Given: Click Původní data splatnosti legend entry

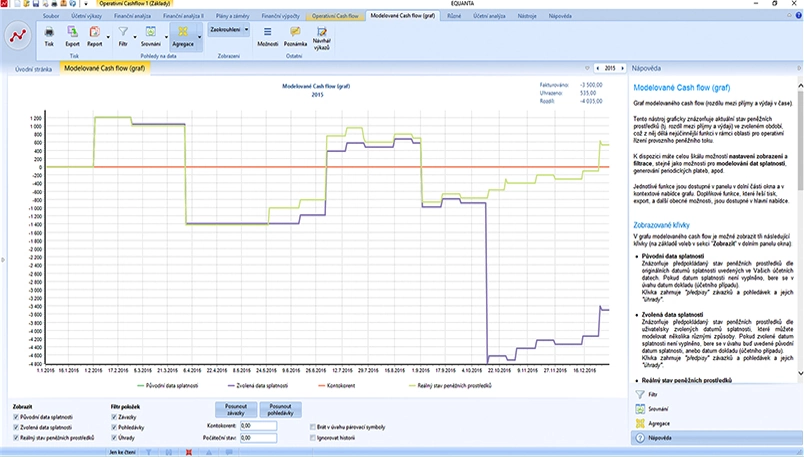Looking at the screenshot, I should tap(168, 385).
